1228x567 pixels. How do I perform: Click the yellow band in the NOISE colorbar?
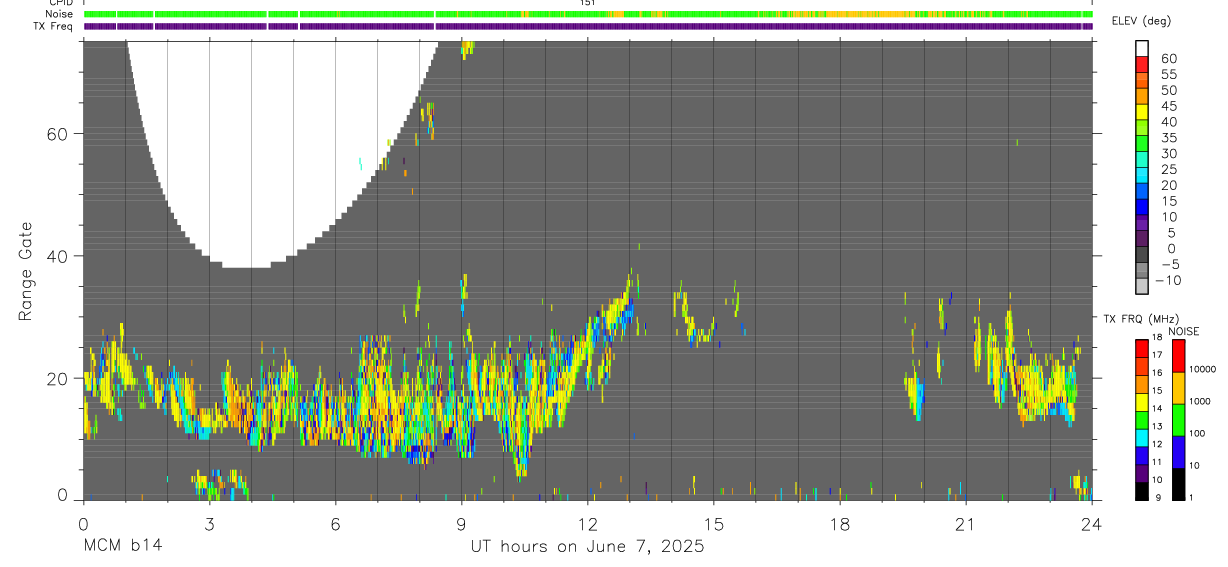click(x=1178, y=388)
